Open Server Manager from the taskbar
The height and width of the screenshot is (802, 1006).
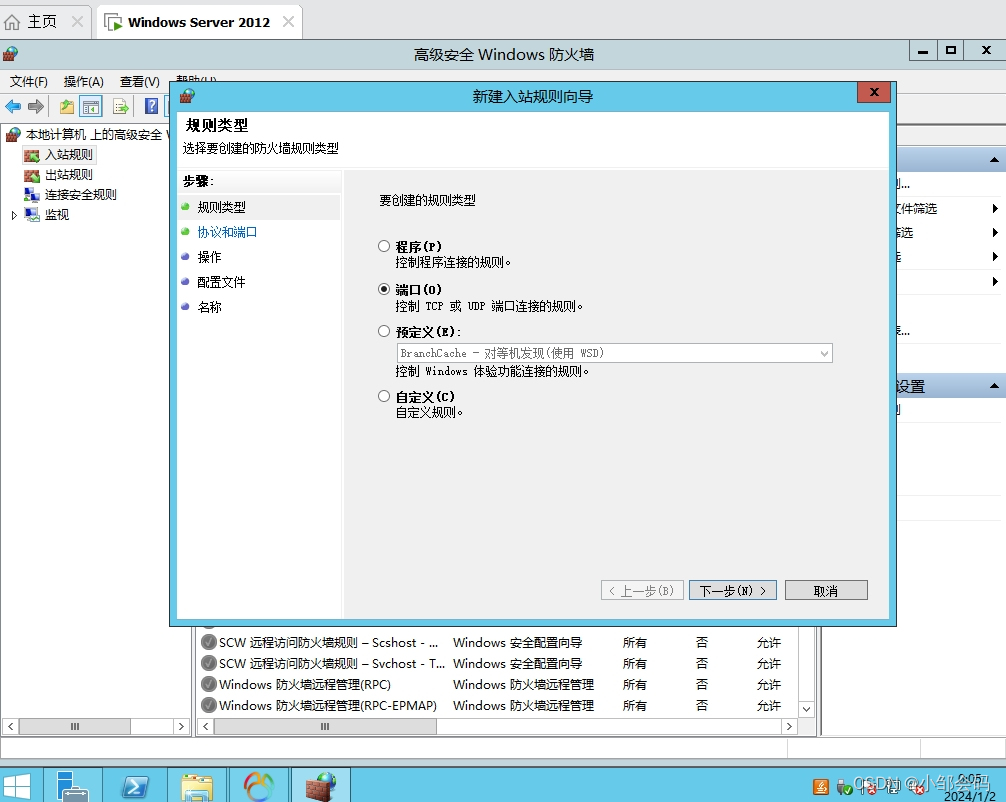(72, 785)
